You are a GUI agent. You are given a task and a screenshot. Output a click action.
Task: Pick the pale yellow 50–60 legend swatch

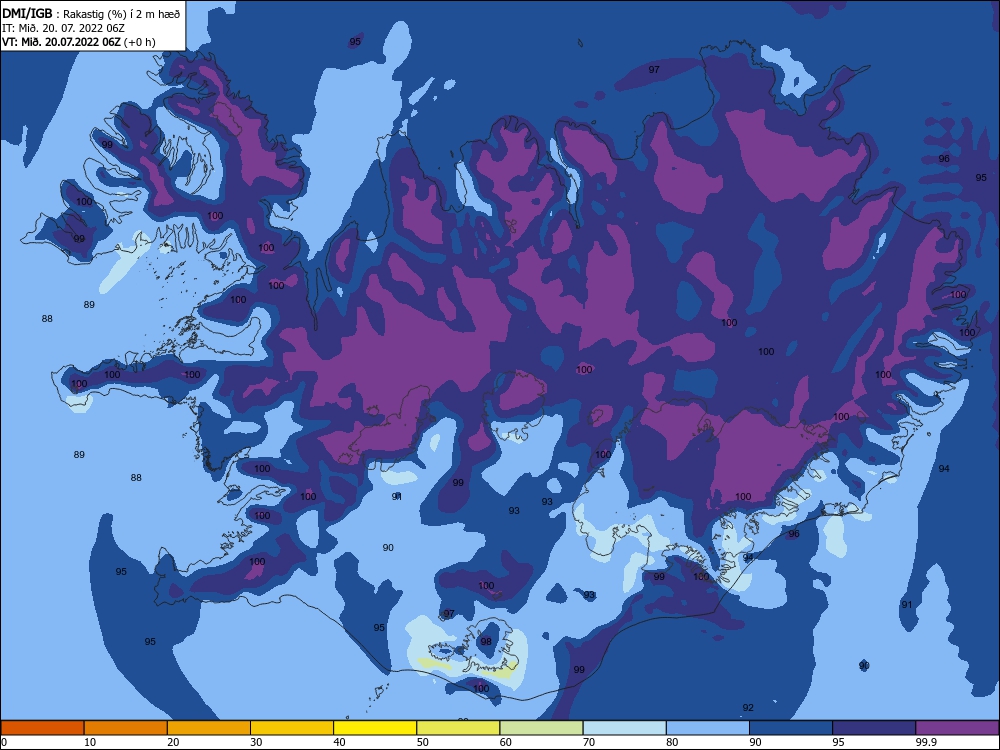(459, 728)
